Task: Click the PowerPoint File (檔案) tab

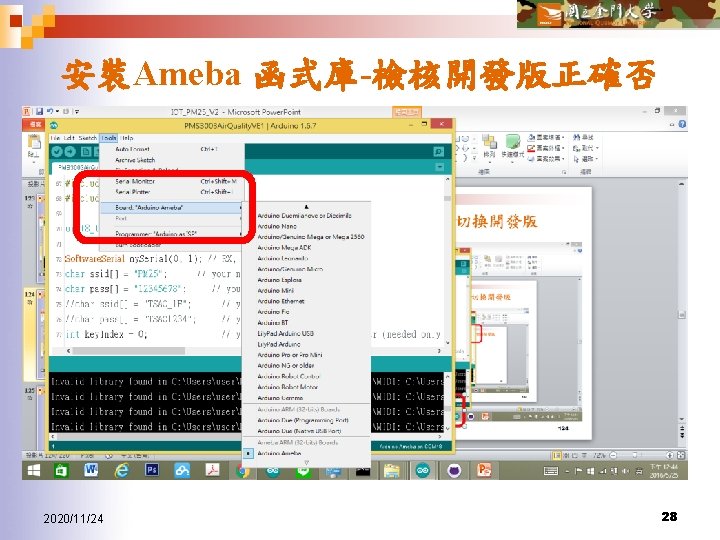Action: [34, 124]
